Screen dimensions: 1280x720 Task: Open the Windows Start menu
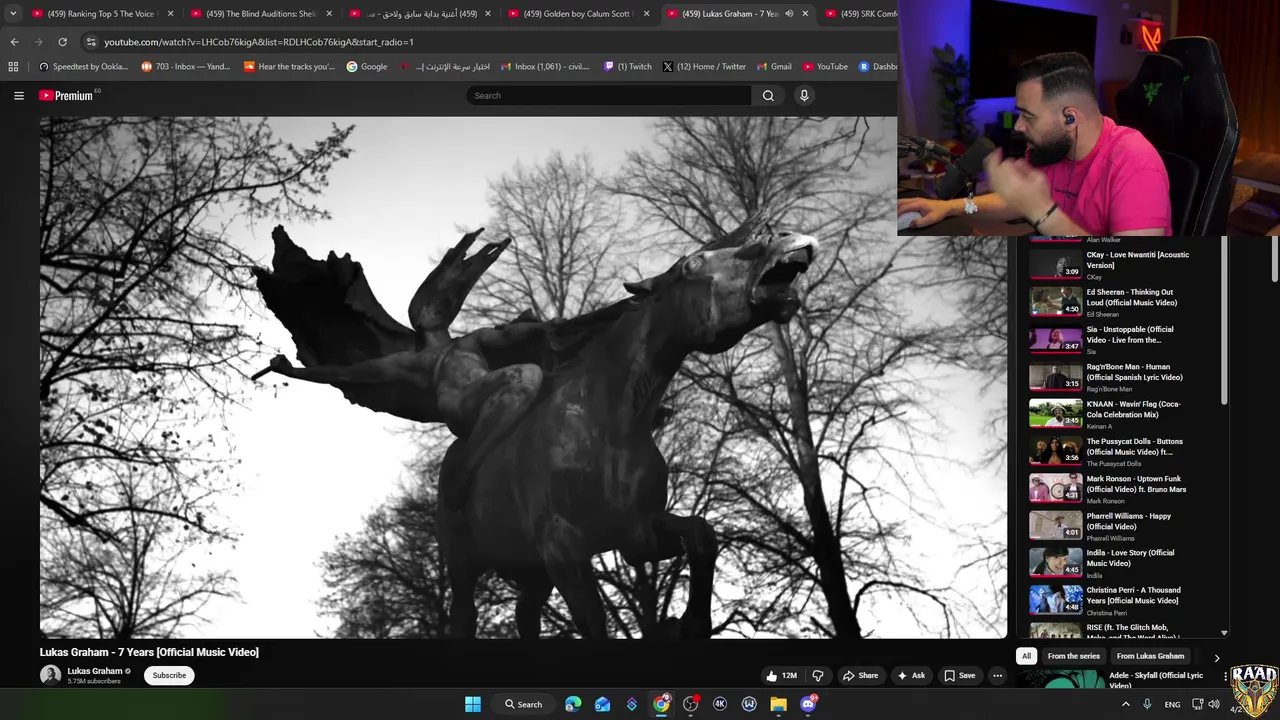click(x=473, y=704)
